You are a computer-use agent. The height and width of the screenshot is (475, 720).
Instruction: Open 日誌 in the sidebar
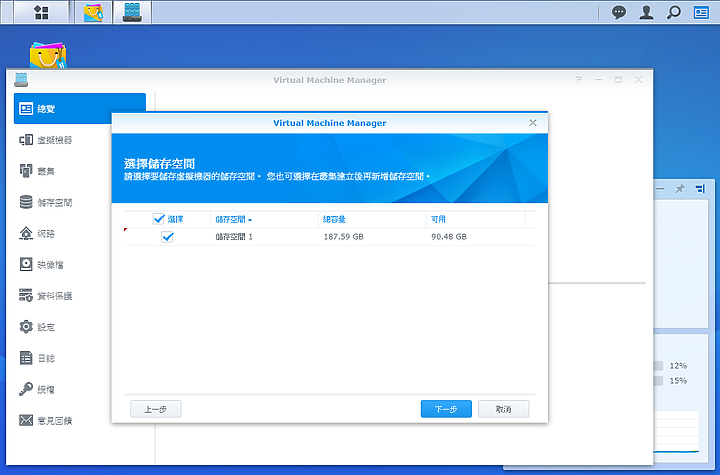point(37,358)
